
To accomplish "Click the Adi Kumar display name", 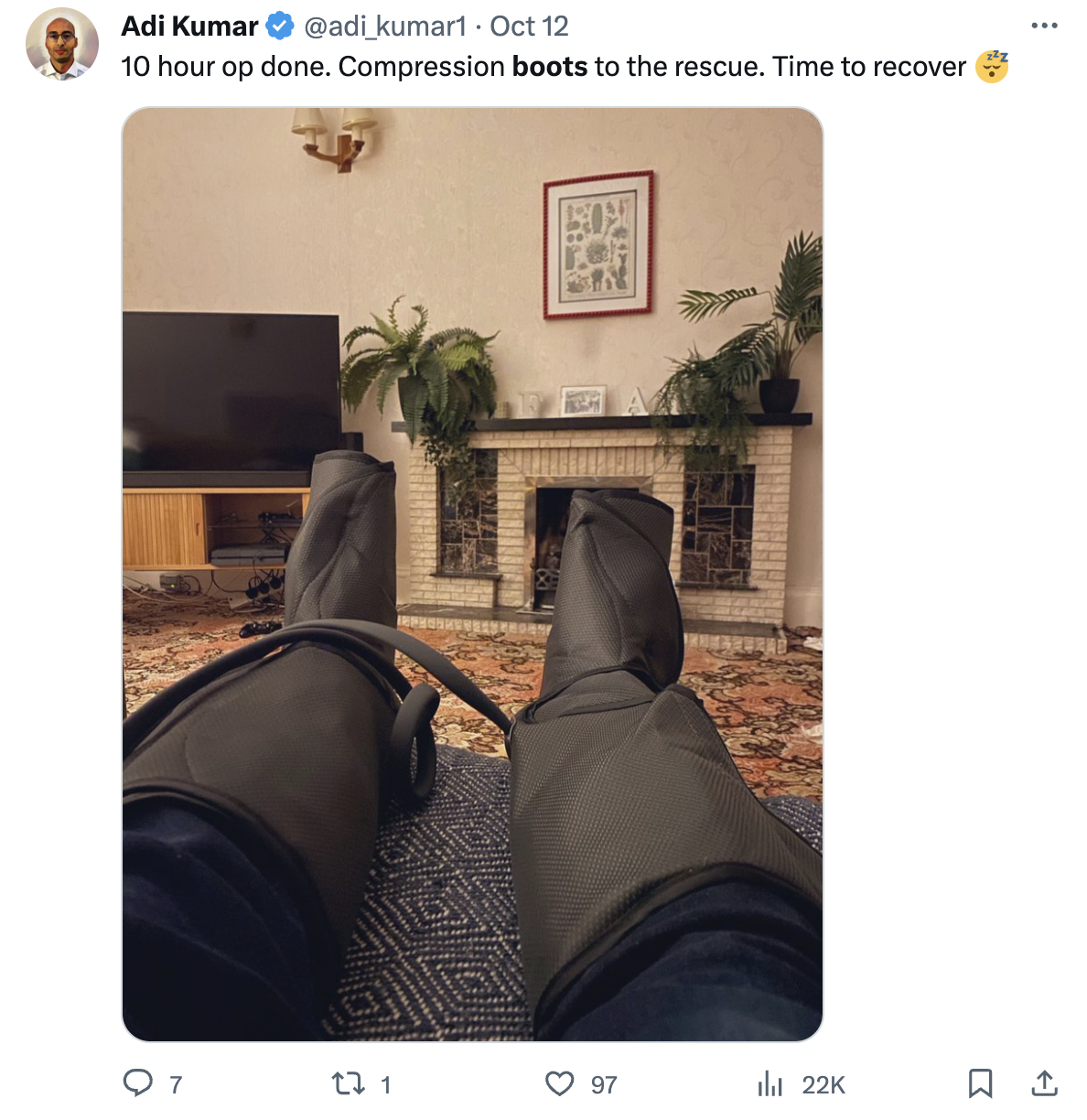I will point(190,27).
